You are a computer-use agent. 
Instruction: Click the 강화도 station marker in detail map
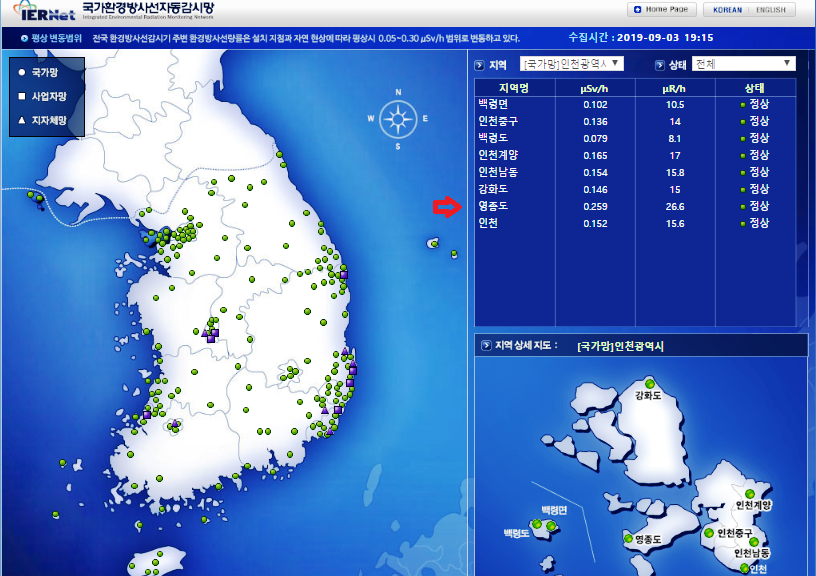tap(649, 384)
